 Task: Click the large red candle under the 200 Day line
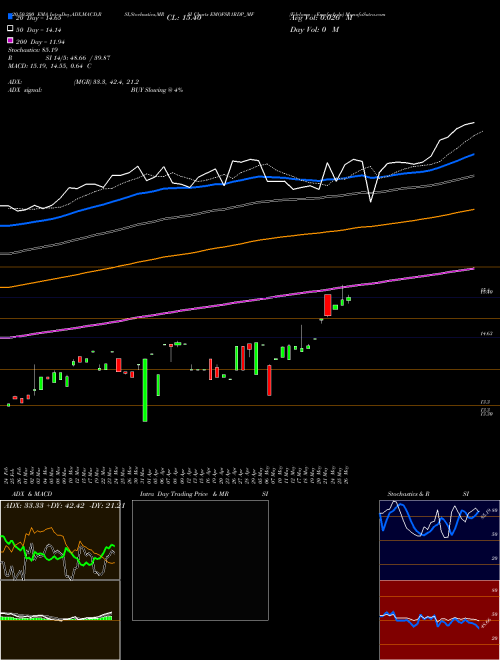point(327,305)
